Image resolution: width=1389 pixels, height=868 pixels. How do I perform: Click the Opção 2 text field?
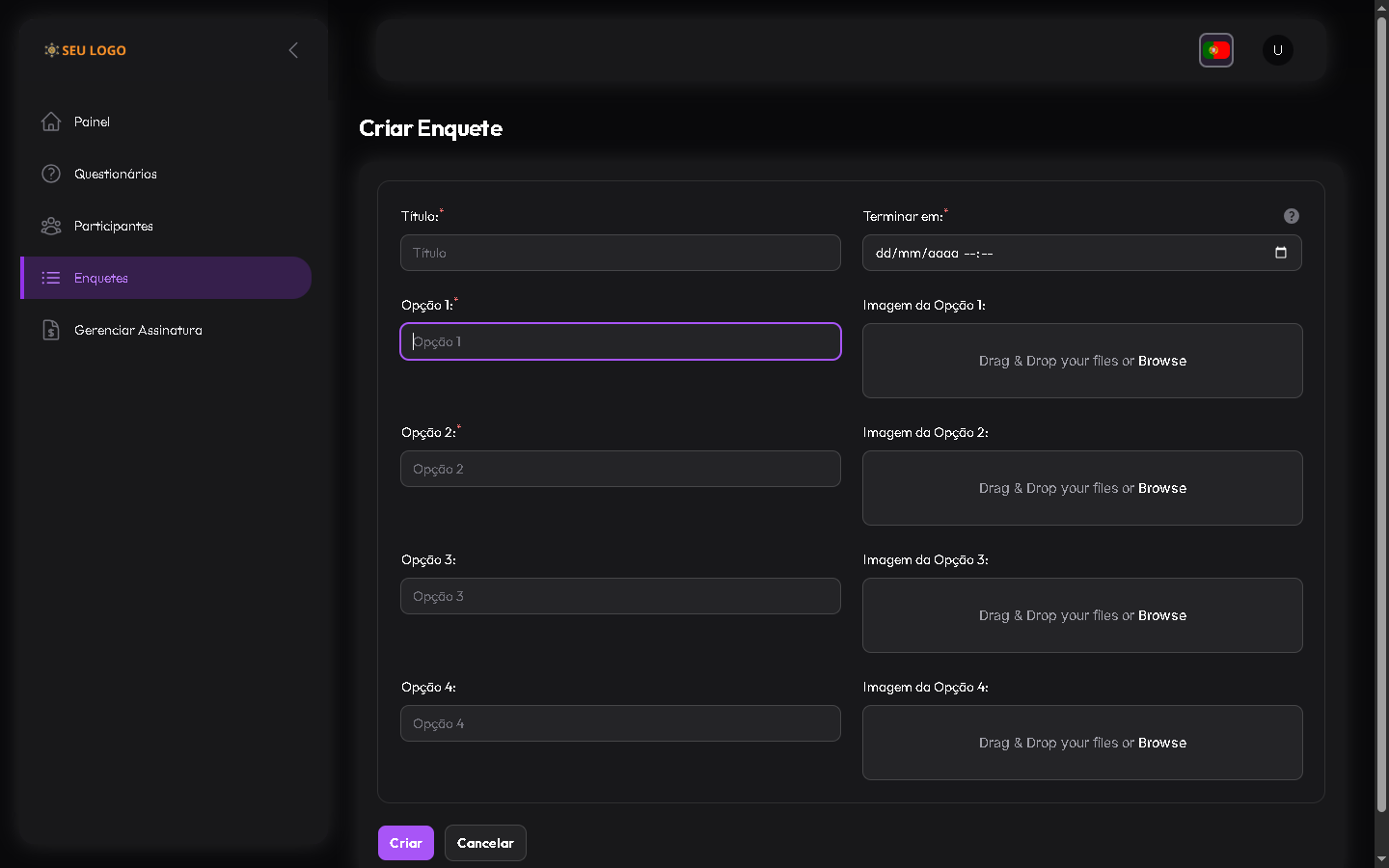(x=620, y=469)
